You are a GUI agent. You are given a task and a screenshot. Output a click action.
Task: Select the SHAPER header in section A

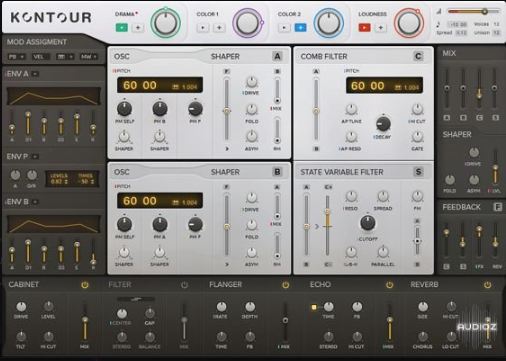[225, 56]
